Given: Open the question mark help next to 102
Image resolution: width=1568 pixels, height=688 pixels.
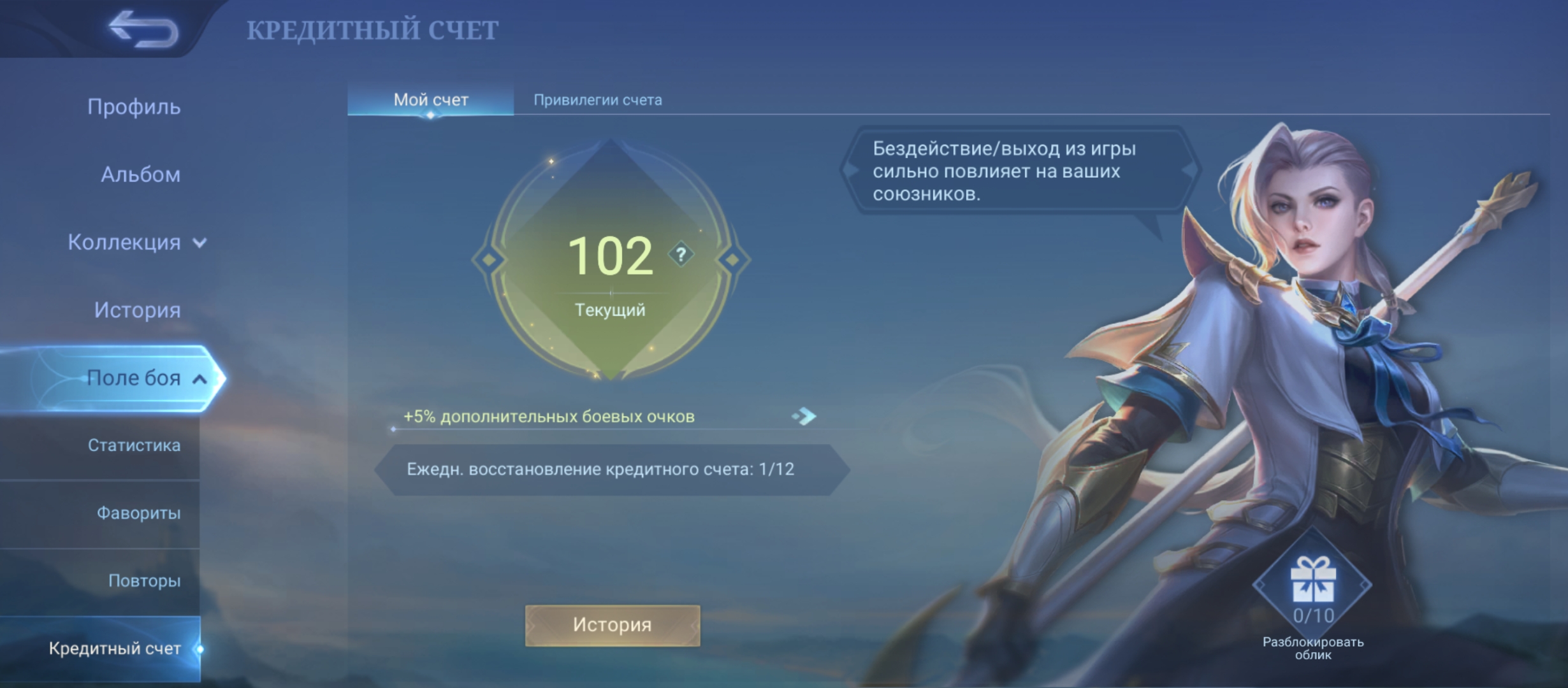Looking at the screenshot, I should pyautogui.click(x=681, y=255).
